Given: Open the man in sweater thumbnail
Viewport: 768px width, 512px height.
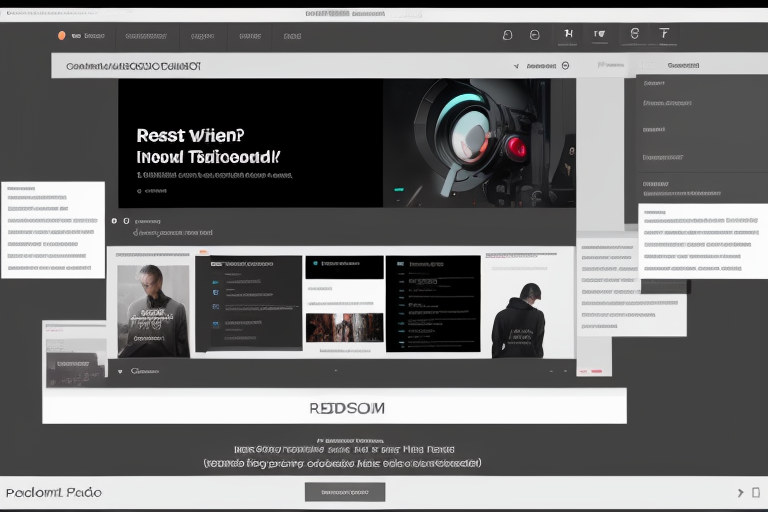Looking at the screenshot, I should point(152,310).
